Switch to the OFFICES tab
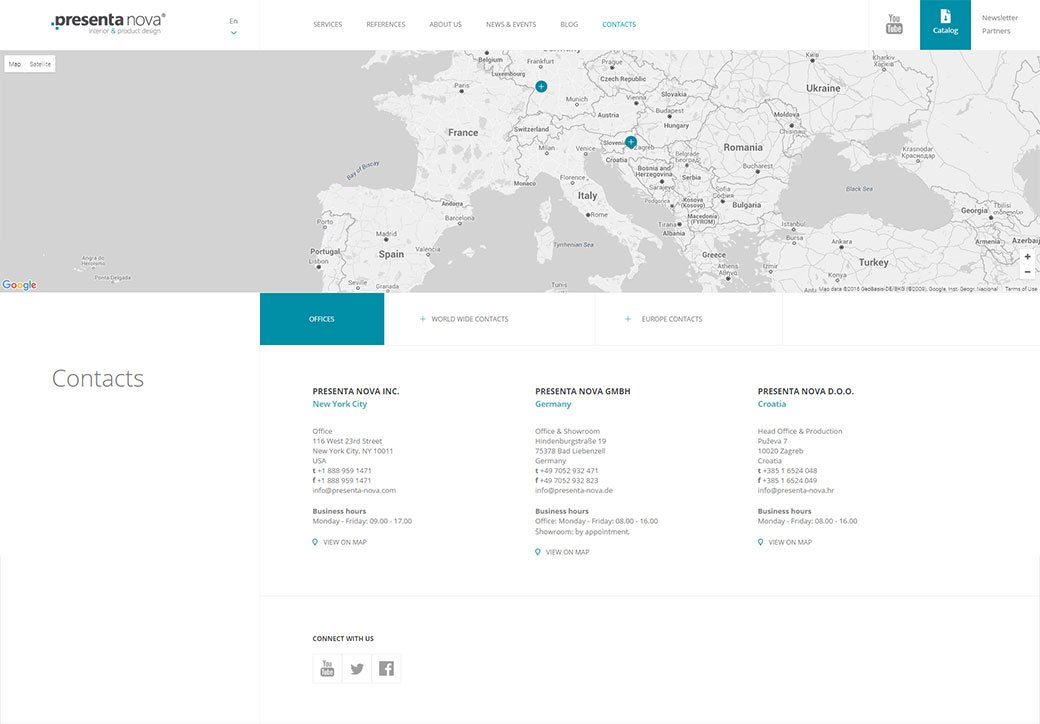1040x724 pixels. coord(321,318)
